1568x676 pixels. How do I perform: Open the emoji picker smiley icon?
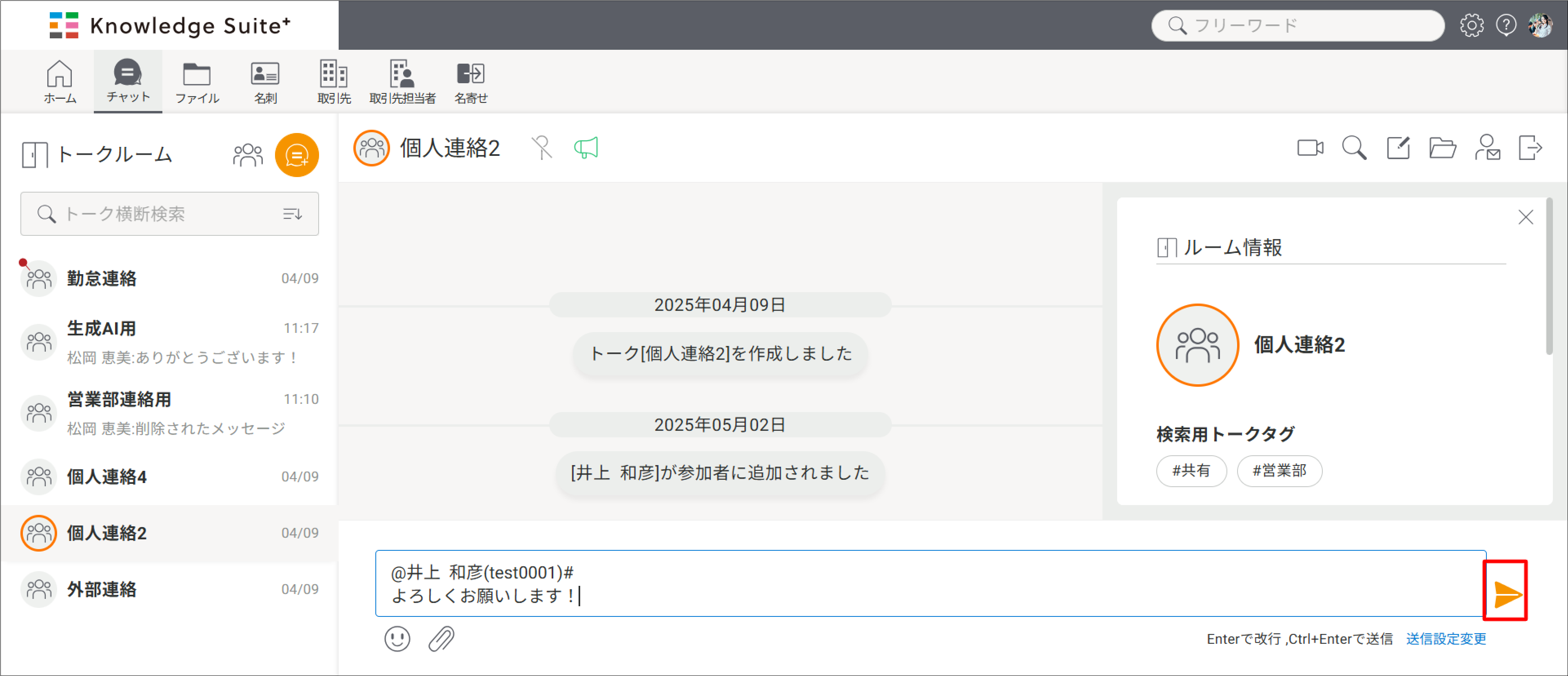tap(397, 639)
